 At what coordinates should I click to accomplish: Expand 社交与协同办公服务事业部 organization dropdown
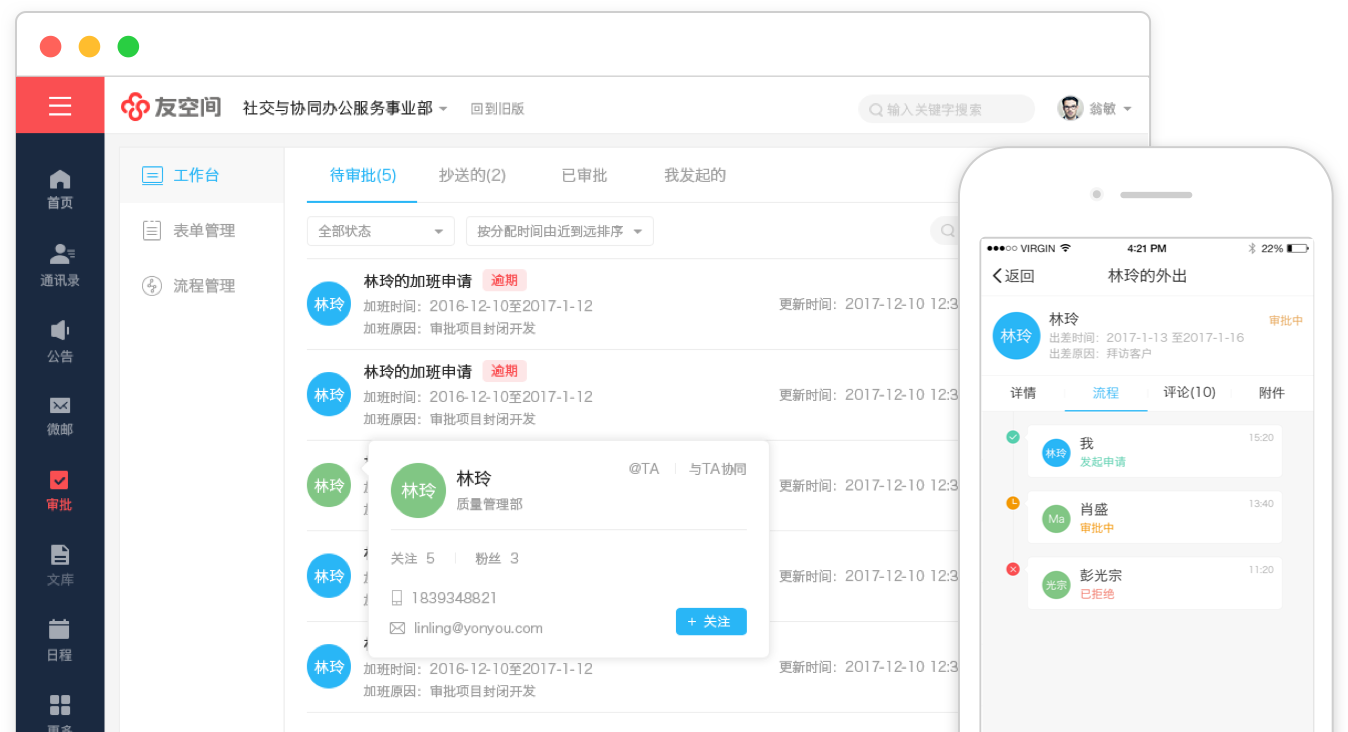click(x=346, y=108)
